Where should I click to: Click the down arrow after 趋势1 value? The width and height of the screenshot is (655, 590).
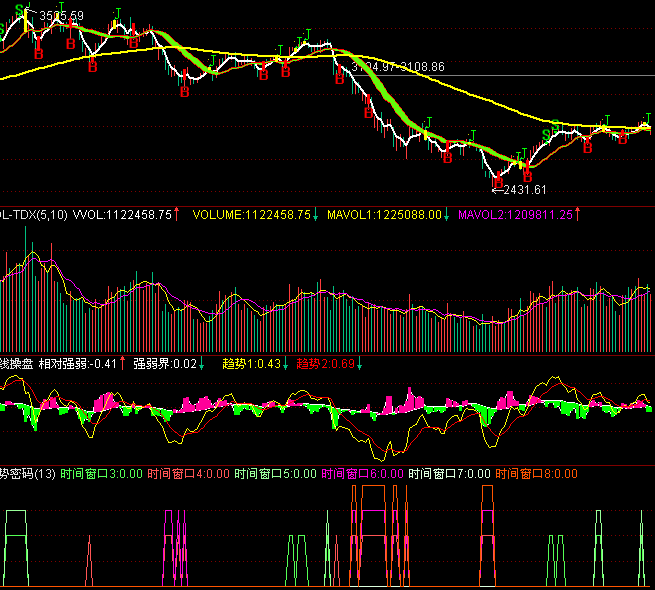pos(286,363)
